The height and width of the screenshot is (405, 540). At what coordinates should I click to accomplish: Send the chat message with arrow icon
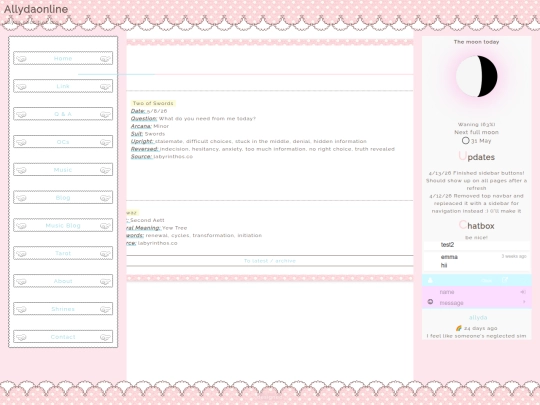[524, 302]
